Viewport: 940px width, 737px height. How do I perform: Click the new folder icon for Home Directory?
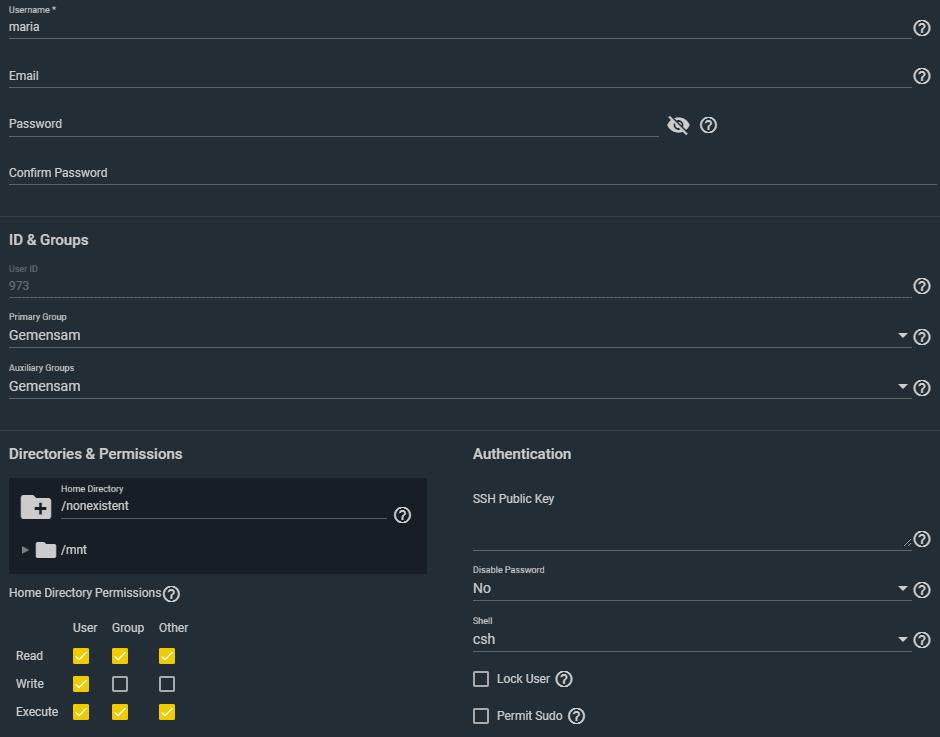[x=36, y=507]
